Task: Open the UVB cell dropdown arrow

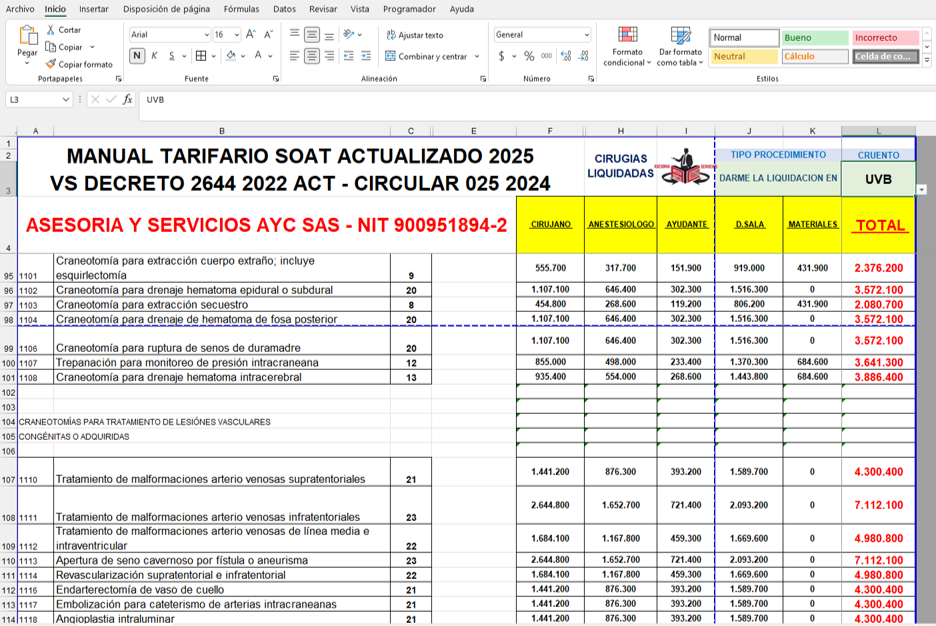Action: point(921,189)
